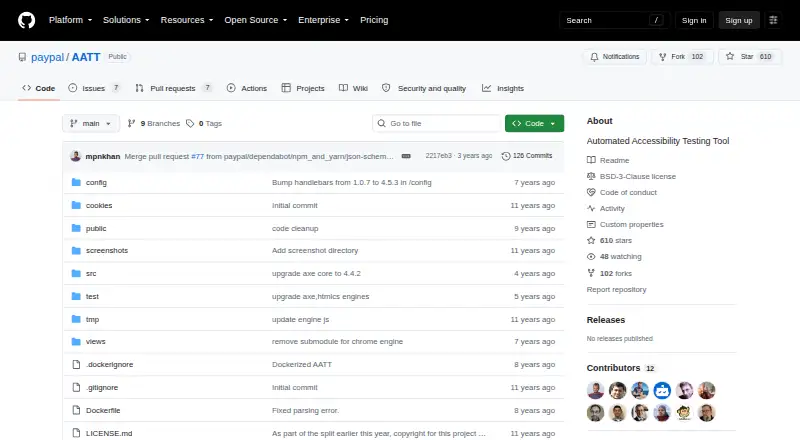
Task: Go to the Pricing page
Action: pyautogui.click(x=374, y=20)
